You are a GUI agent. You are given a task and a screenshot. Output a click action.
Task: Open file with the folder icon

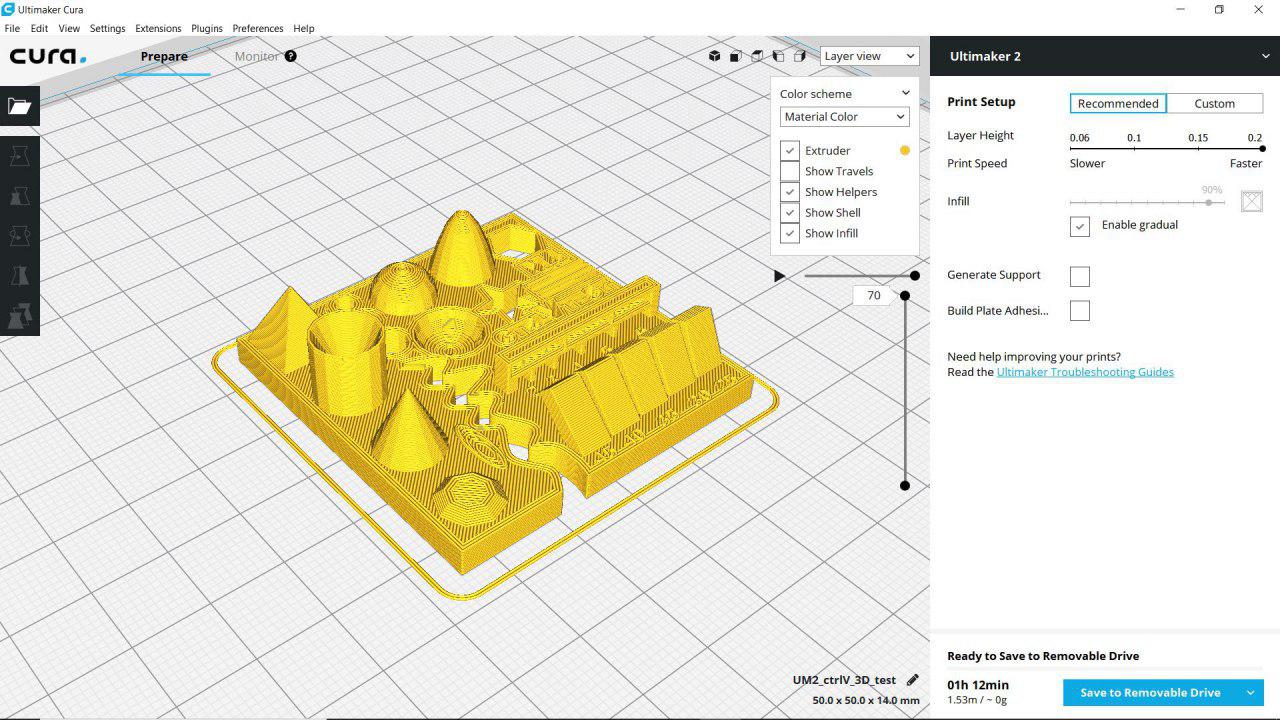[x=19, y=106]
